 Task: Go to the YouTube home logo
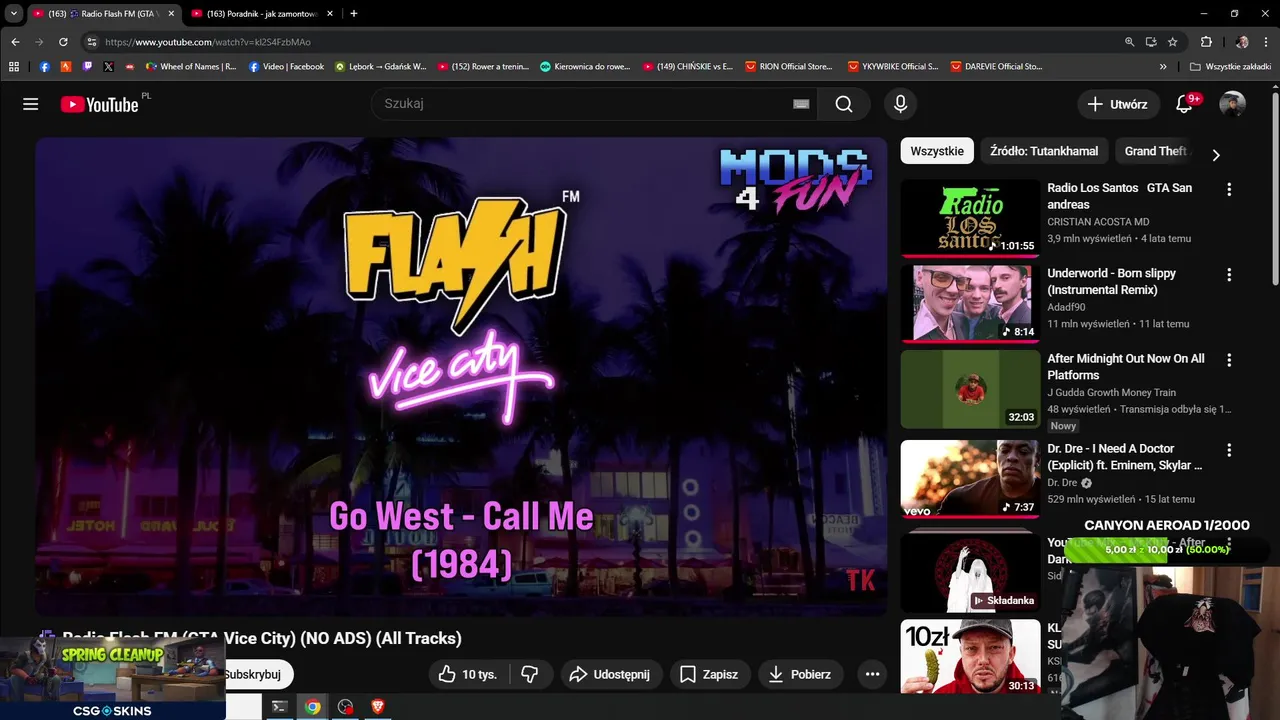[99, 104]
